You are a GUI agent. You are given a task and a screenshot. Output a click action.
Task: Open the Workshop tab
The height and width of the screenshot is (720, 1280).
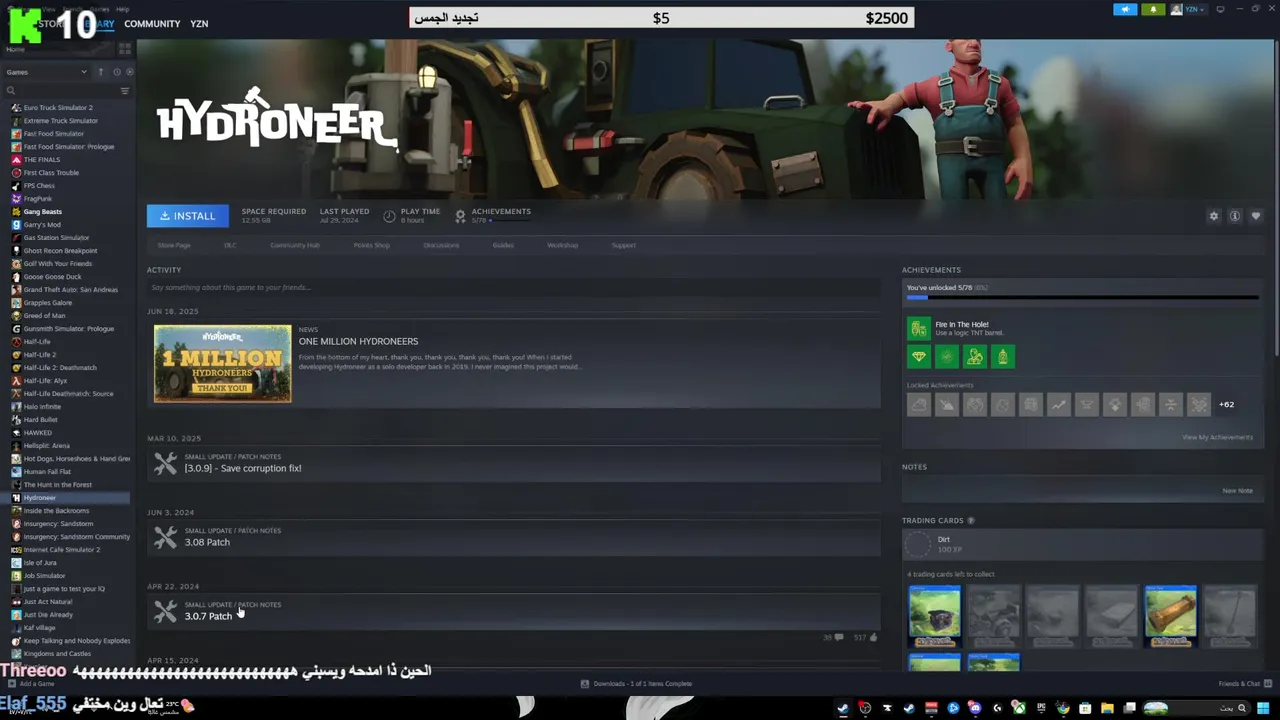[x=562, y=245]
